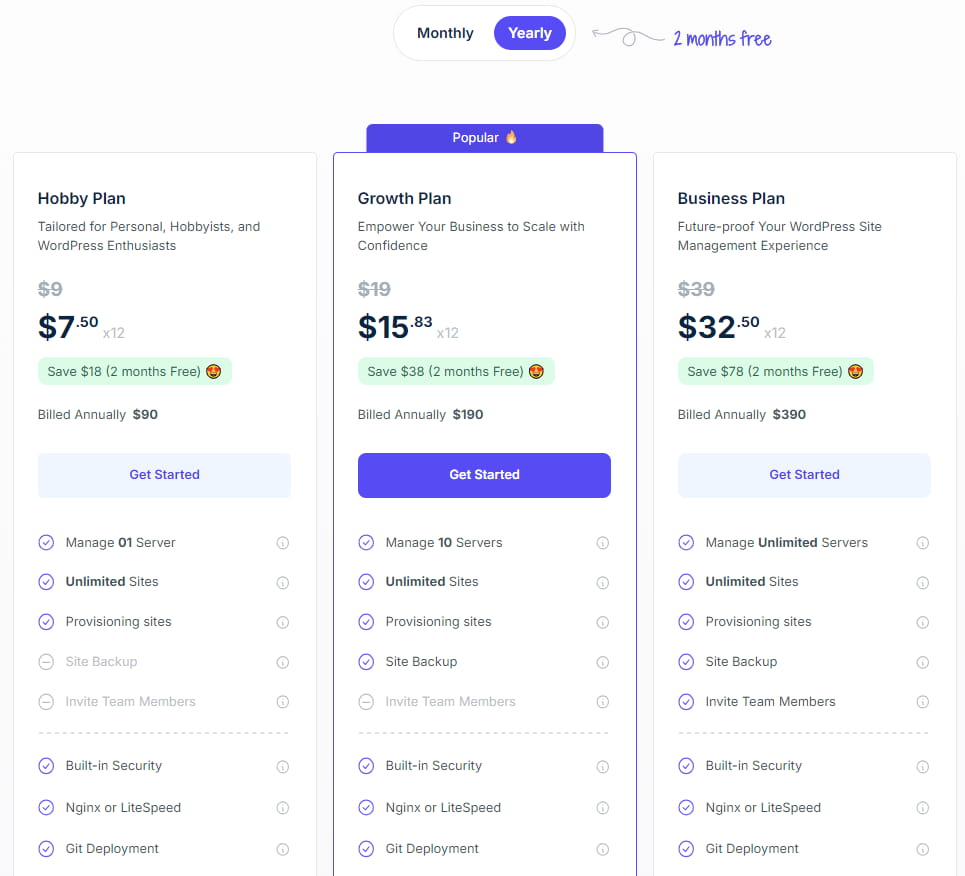Screen dimensions: 965x876
Task: Click Get Started on Hobby Plan
Action: pos(164,475)
